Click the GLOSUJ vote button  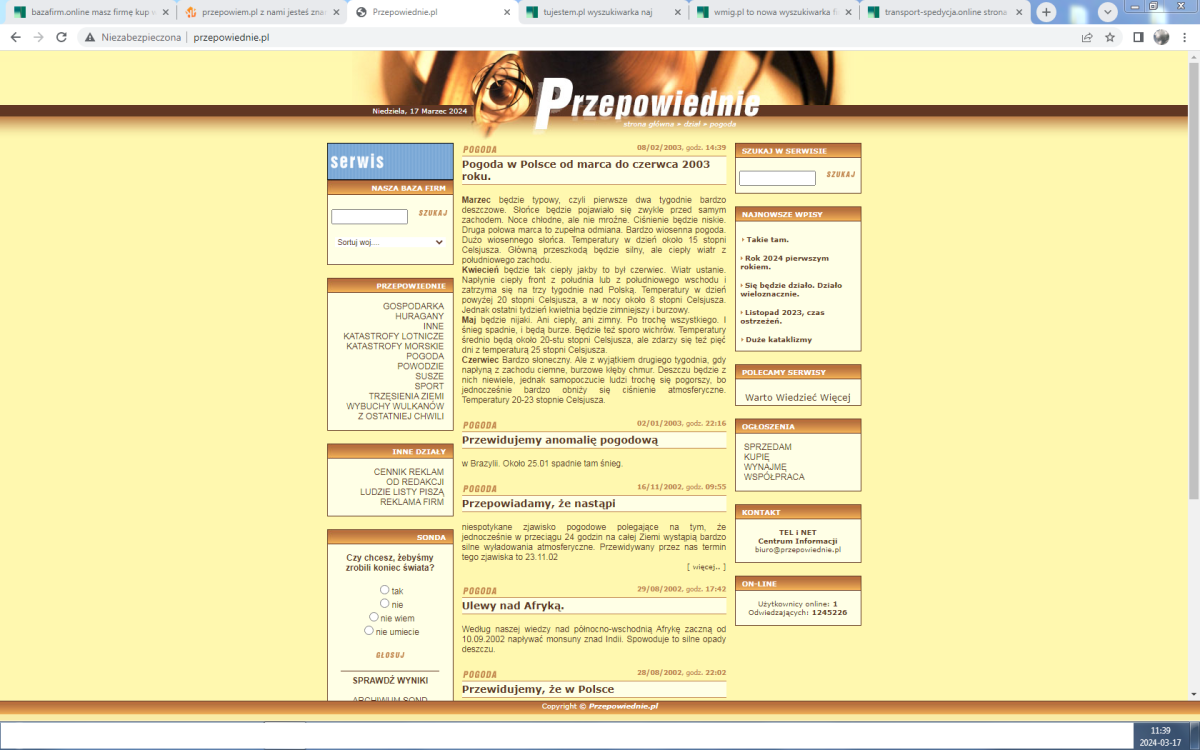(390, 655)
